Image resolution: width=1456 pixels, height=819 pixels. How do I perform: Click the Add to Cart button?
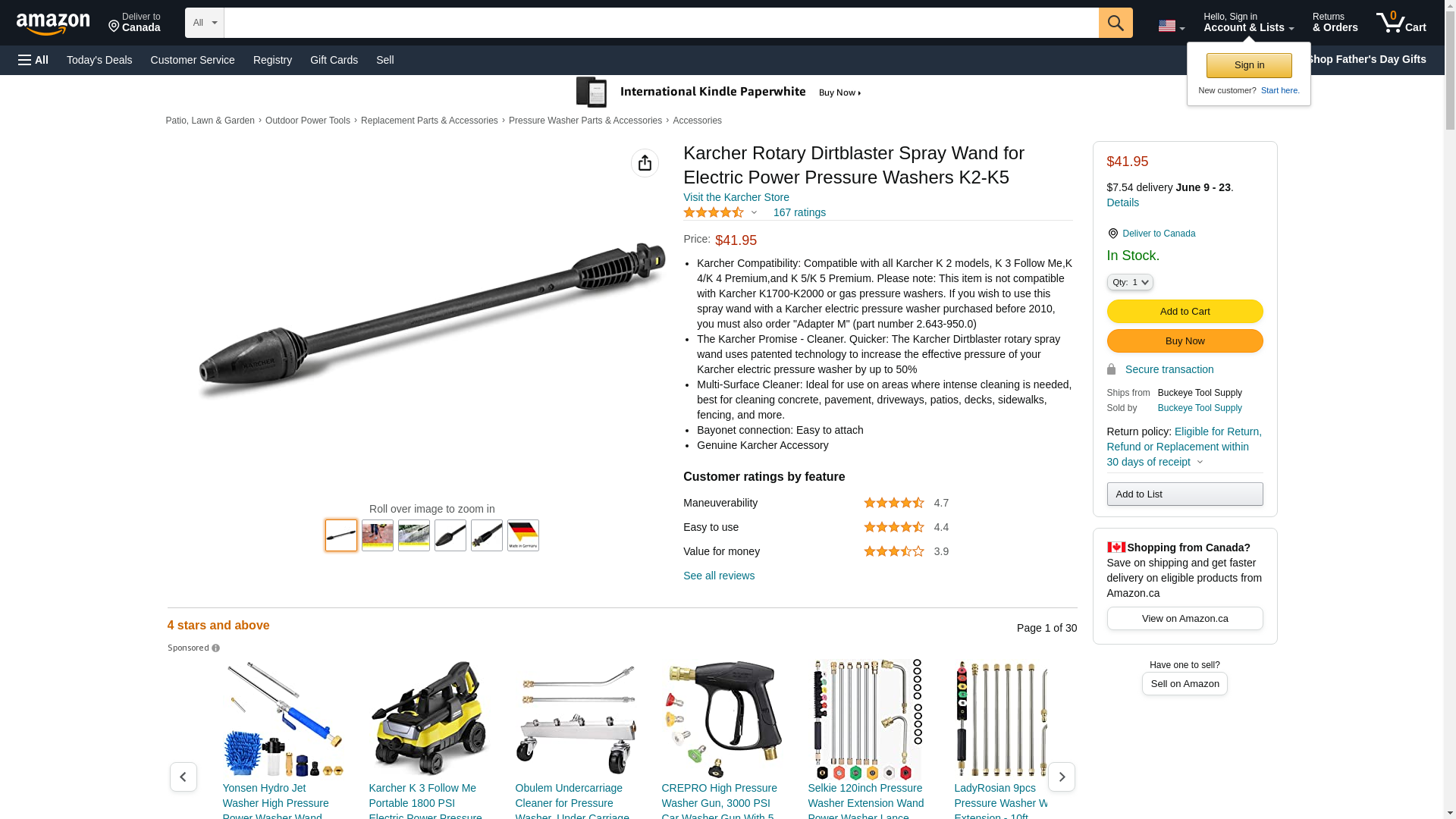1185,312
